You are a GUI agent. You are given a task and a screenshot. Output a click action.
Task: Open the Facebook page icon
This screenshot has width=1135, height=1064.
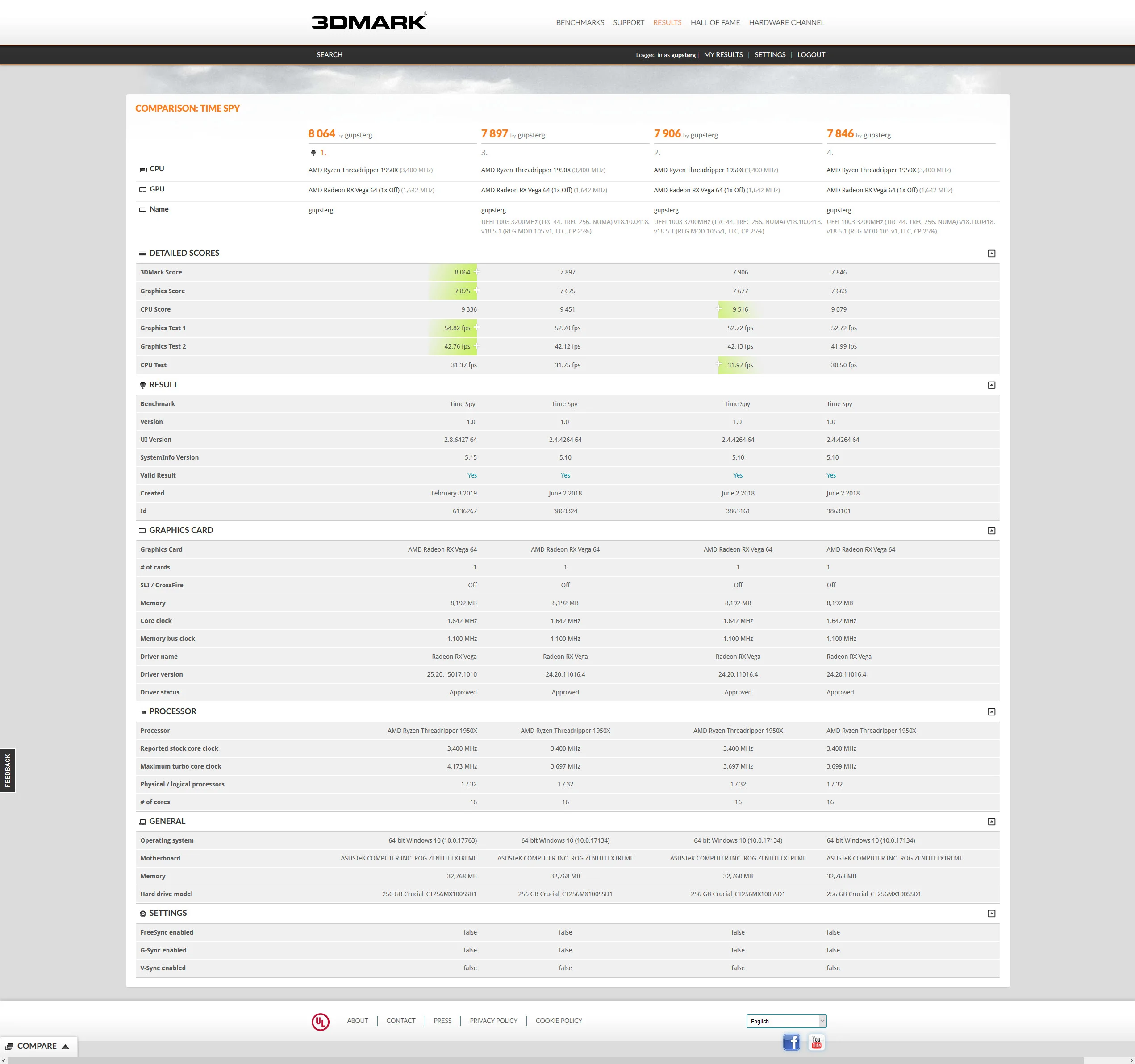coord(791,1042)
